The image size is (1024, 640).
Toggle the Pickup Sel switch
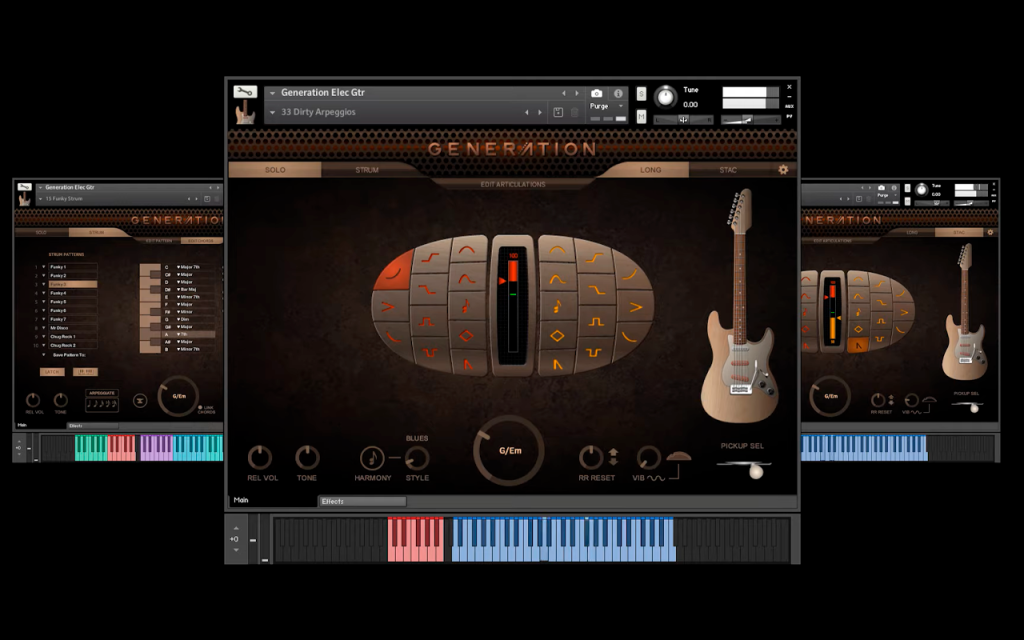click(x=744, y=468)
